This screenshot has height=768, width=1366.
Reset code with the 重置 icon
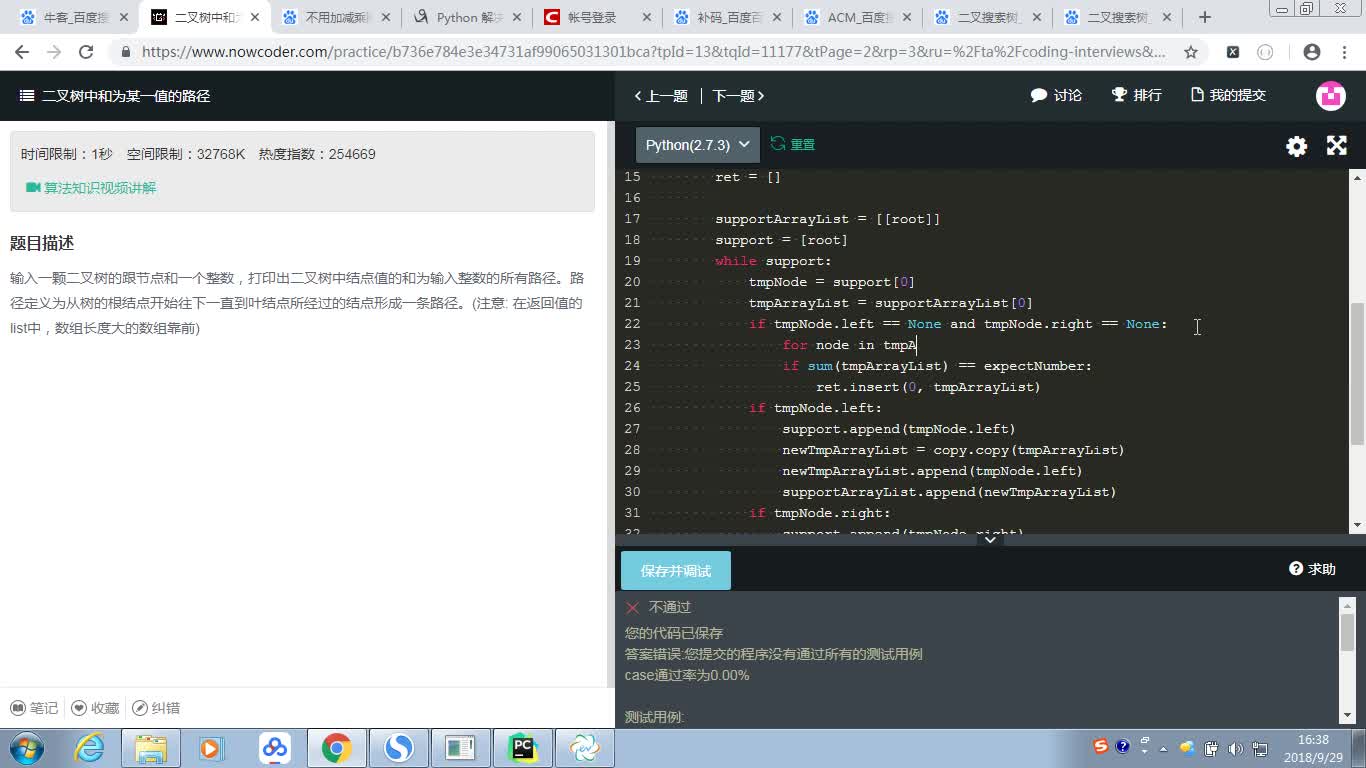click(x=792, y=144)
